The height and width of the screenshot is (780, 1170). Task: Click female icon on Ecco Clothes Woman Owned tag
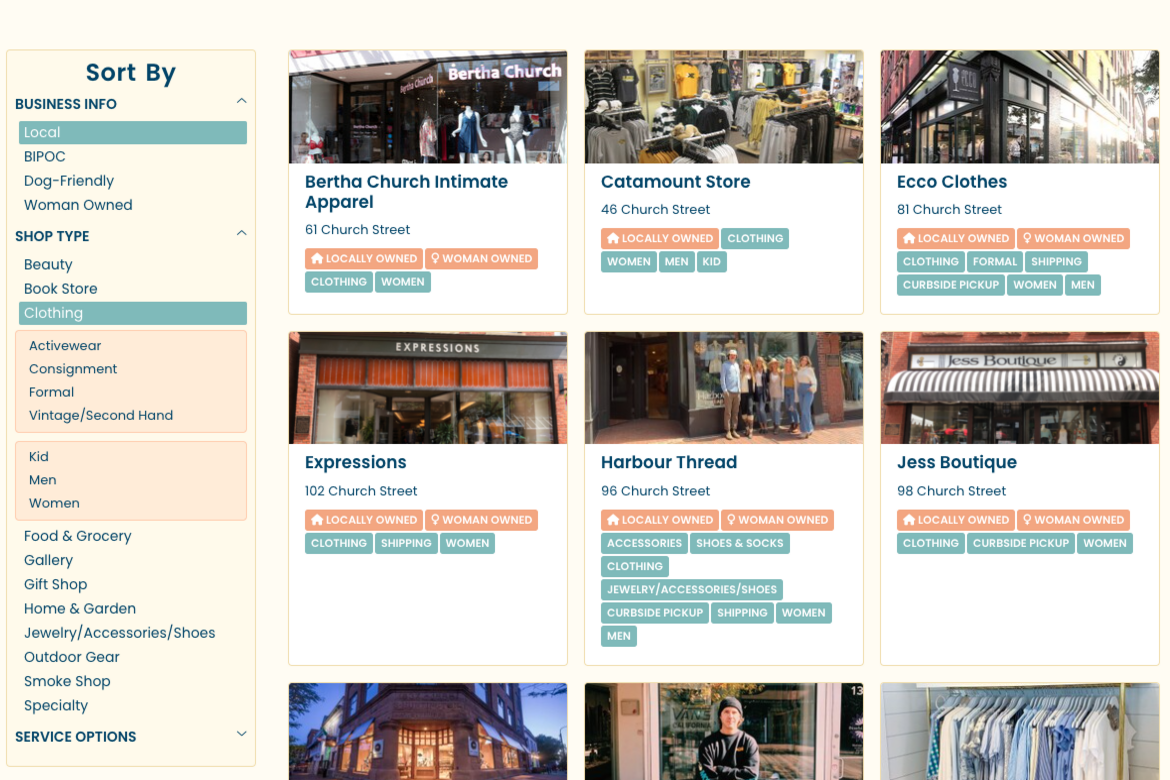click(1027, 238)
